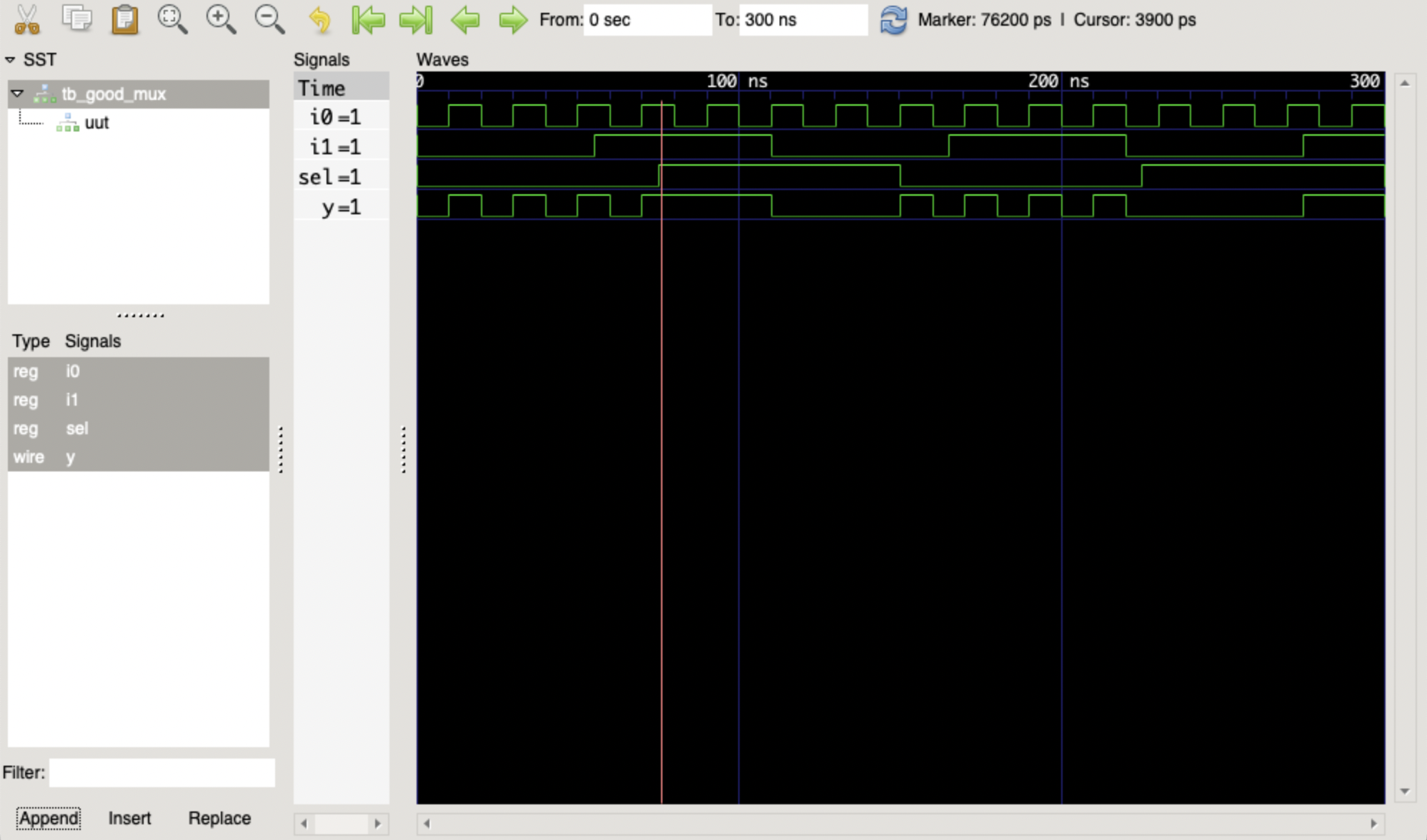Select the uut module in tree
1427x840 pixels.
click(x=96, y=123)
